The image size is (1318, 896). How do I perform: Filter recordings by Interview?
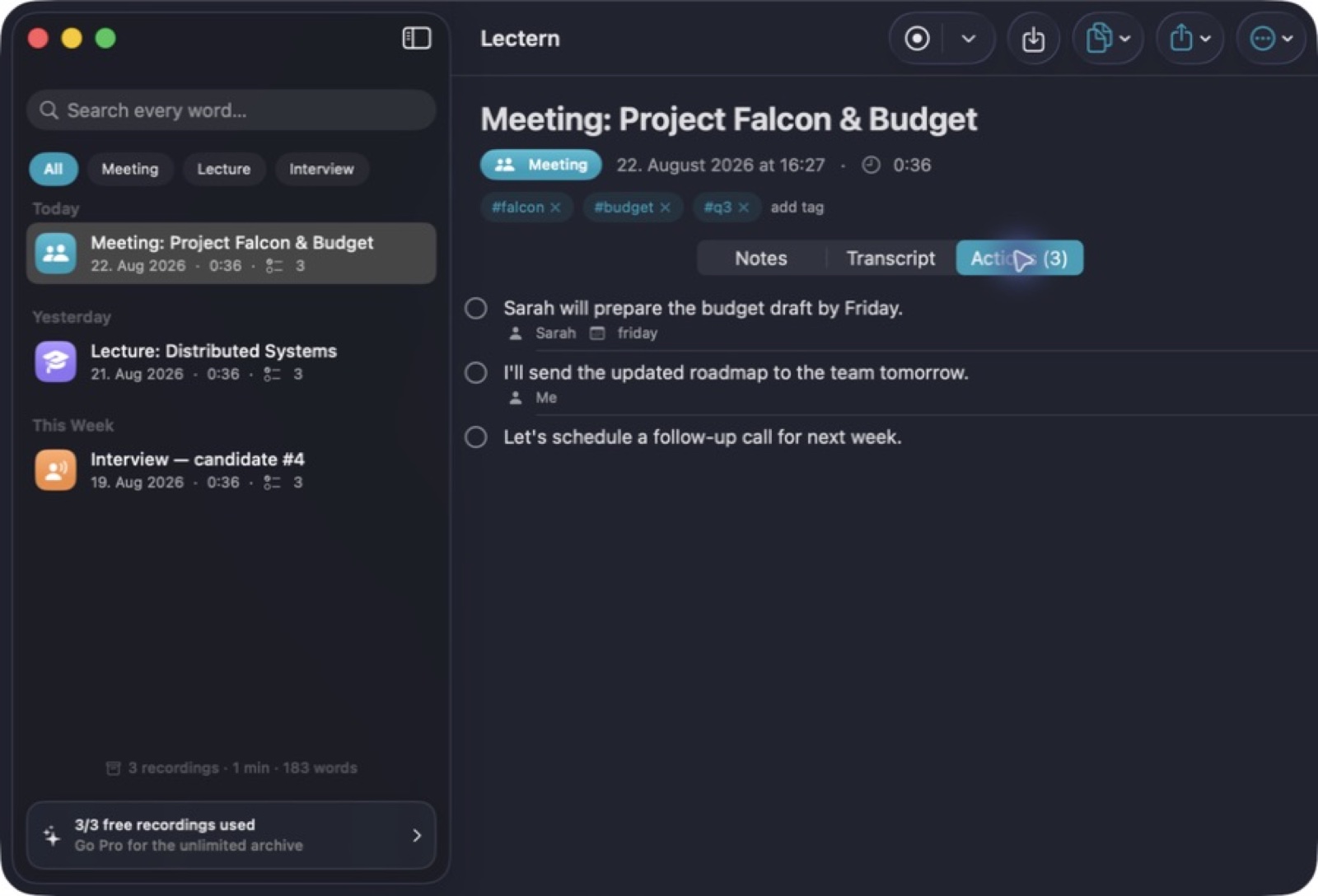(x=321, y=169)
